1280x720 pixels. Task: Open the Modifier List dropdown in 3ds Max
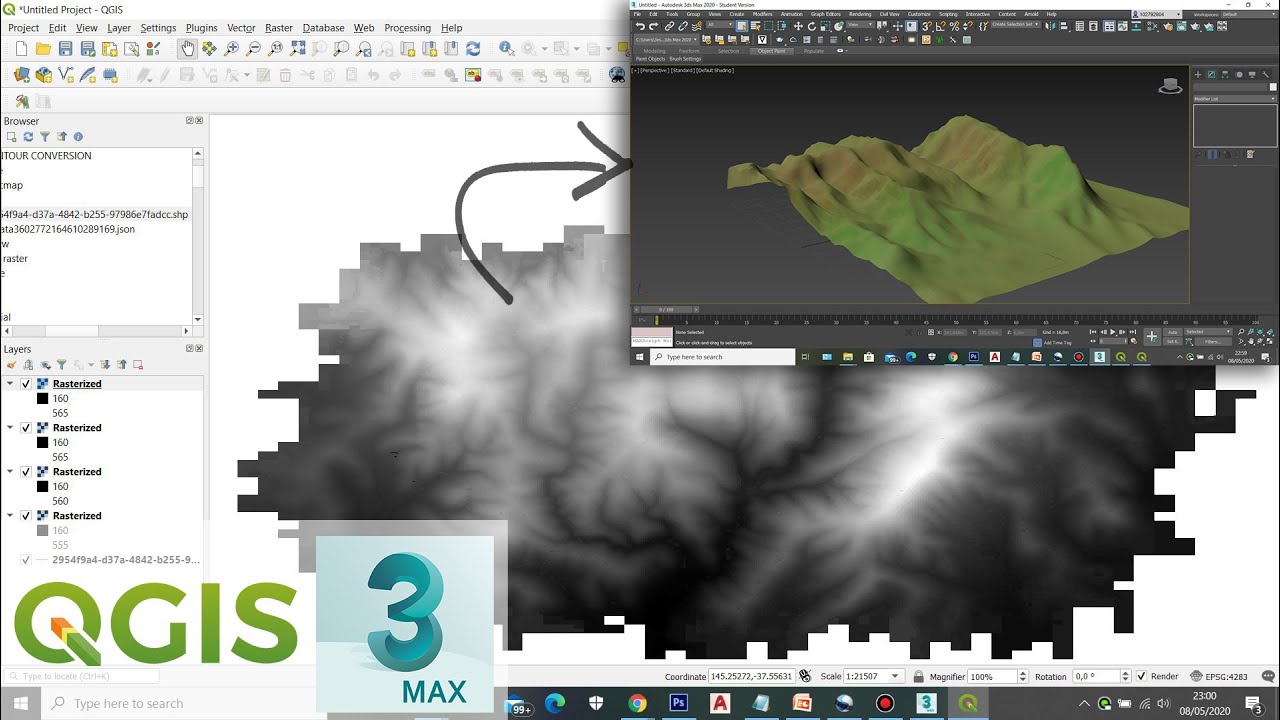coord(1235,99)
